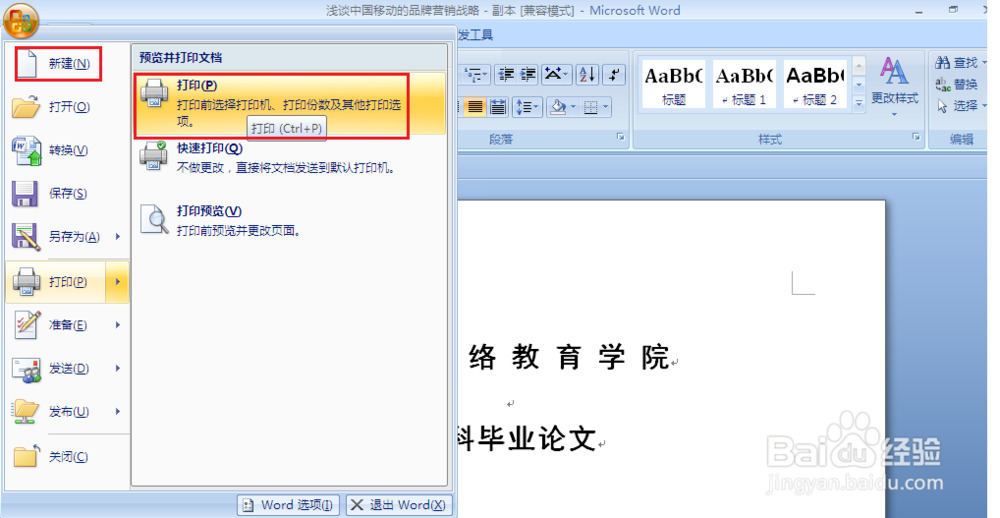This screenshot has width=1000, height=518.
Task: Click the publish folder icon
Action: 26,411
